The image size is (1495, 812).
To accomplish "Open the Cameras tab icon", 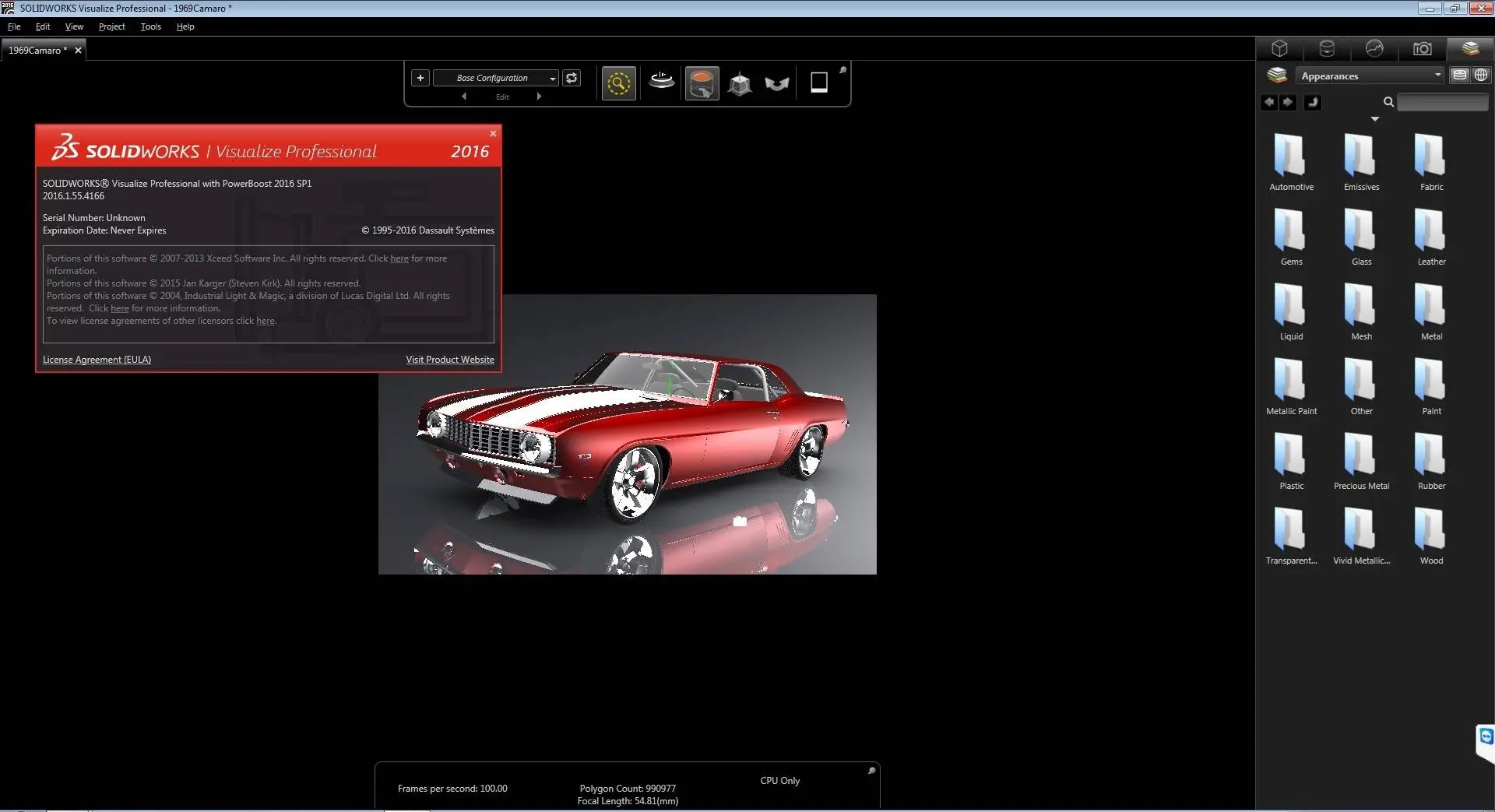I will [x=1422, y=48].
